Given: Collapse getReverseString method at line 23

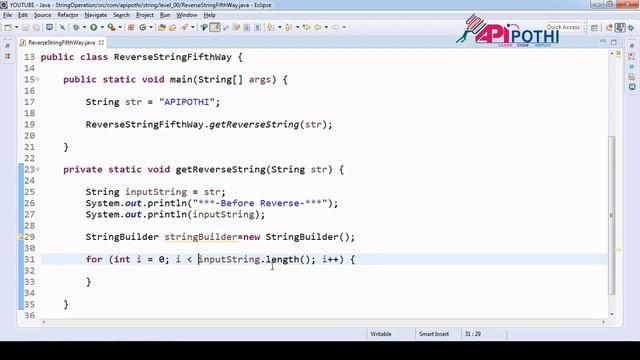Looking at the screenshot, I should click(38, 169).
